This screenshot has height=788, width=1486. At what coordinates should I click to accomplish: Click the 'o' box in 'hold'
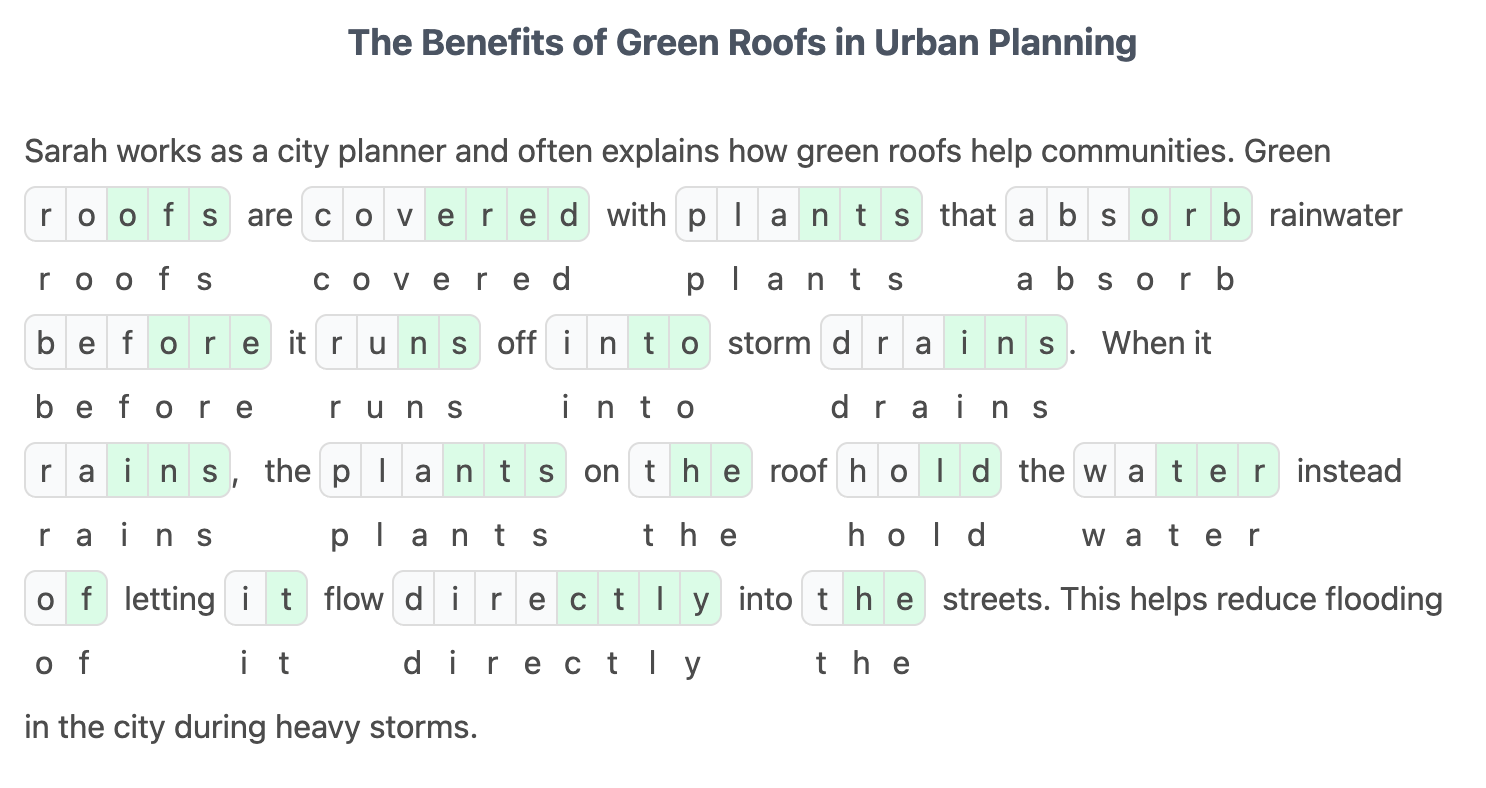point(899,471)
